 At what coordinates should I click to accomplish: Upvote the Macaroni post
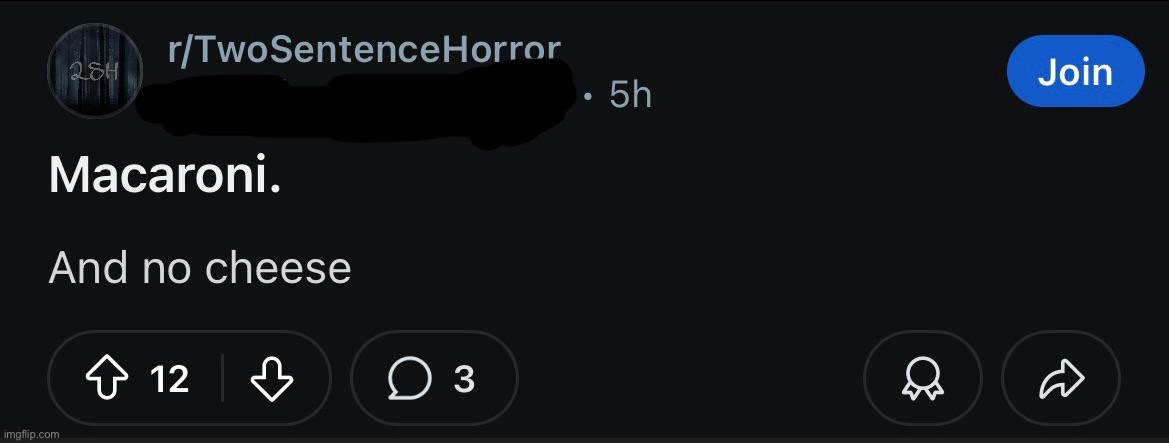107,379
